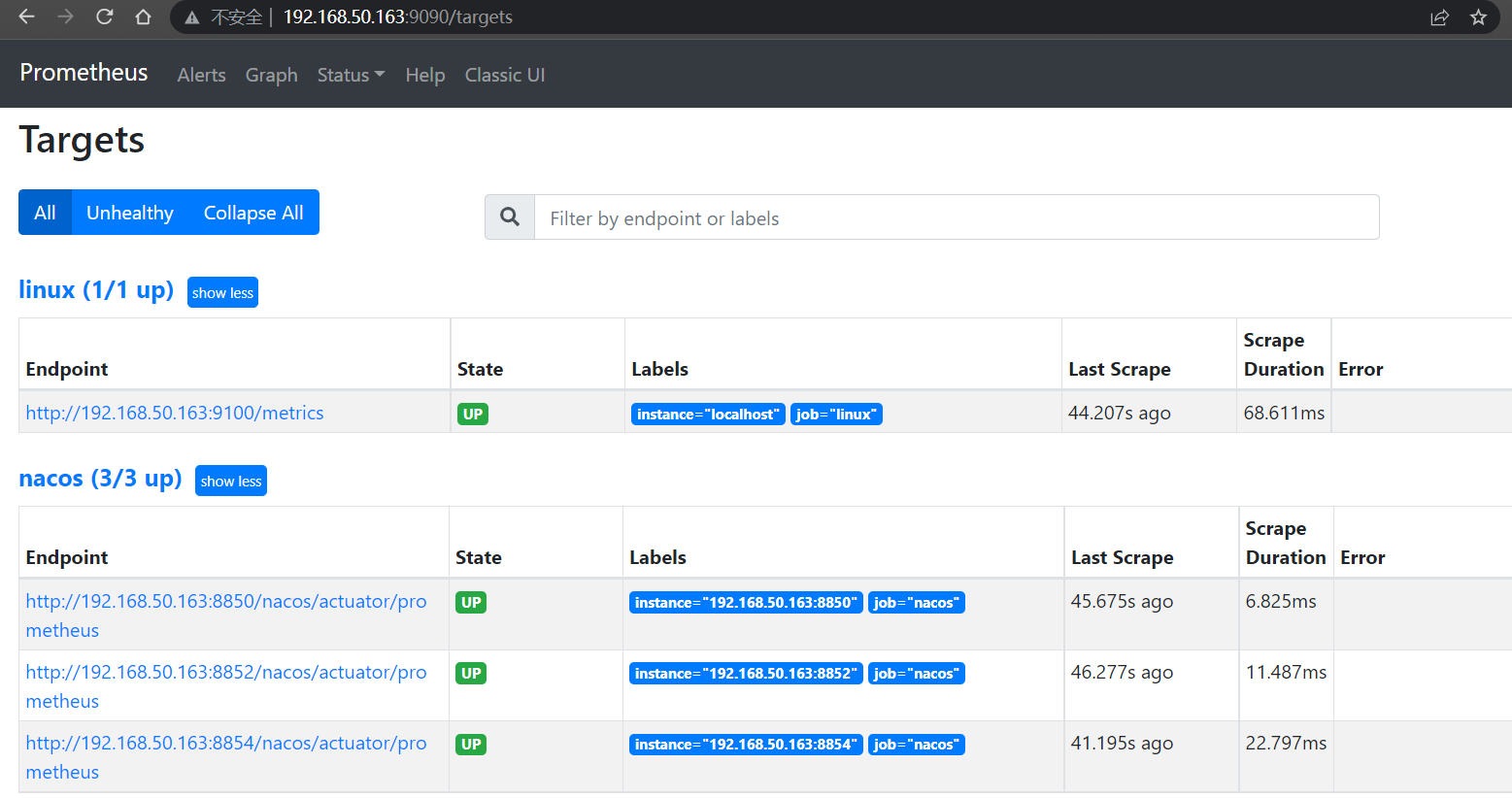Go back with browser back arrow
Screen dimensions: 1512x798
click(26, 17)
